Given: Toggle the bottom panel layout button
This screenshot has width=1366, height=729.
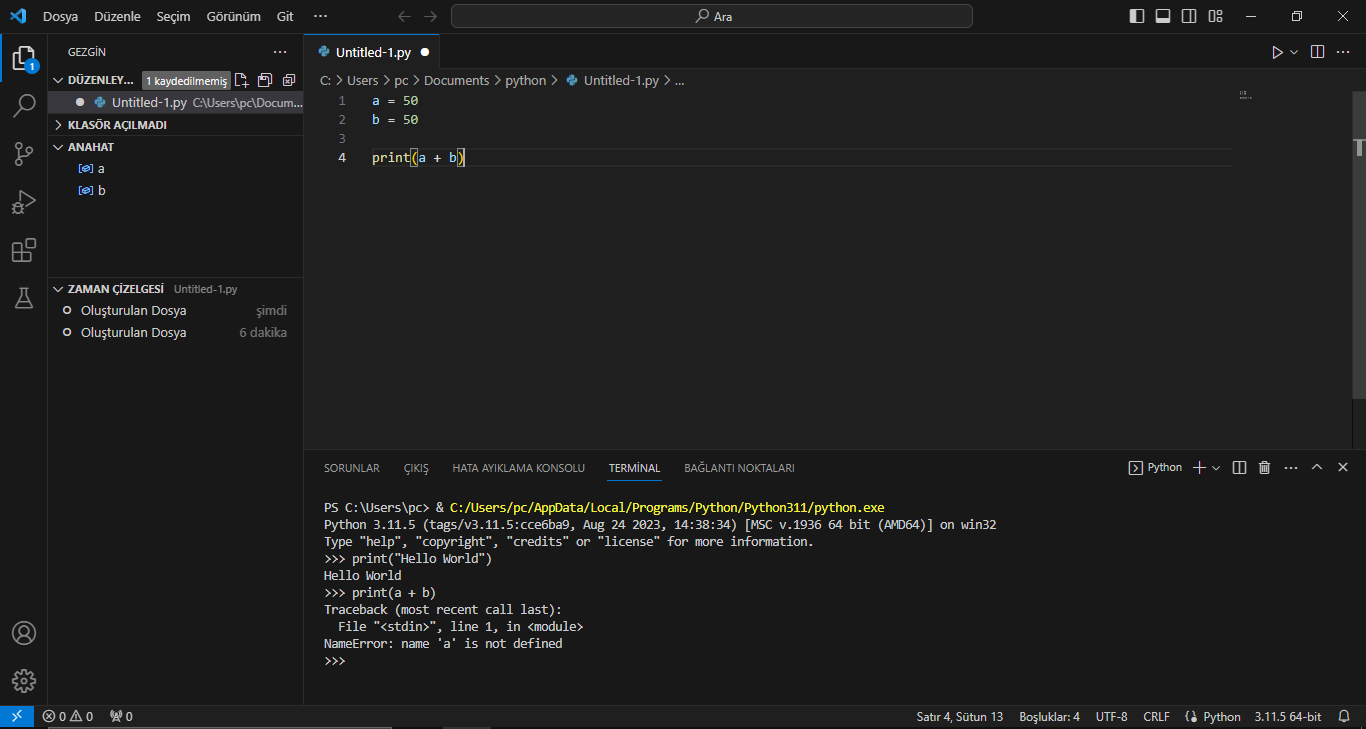Looking at the screenshot, I should (1163, 16).
